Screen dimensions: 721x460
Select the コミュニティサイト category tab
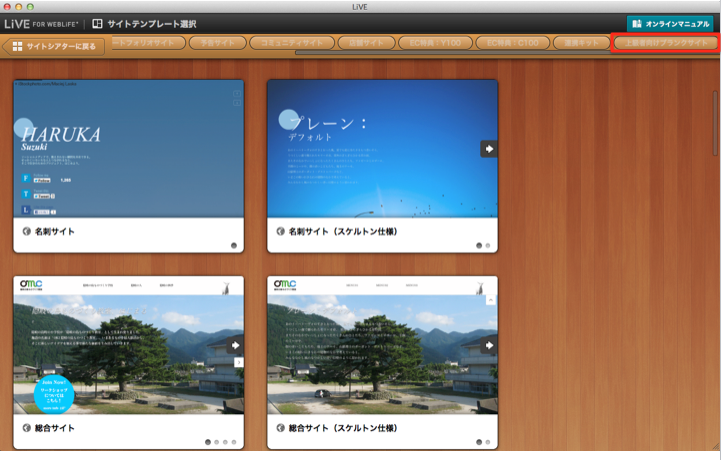pos(292,43)
